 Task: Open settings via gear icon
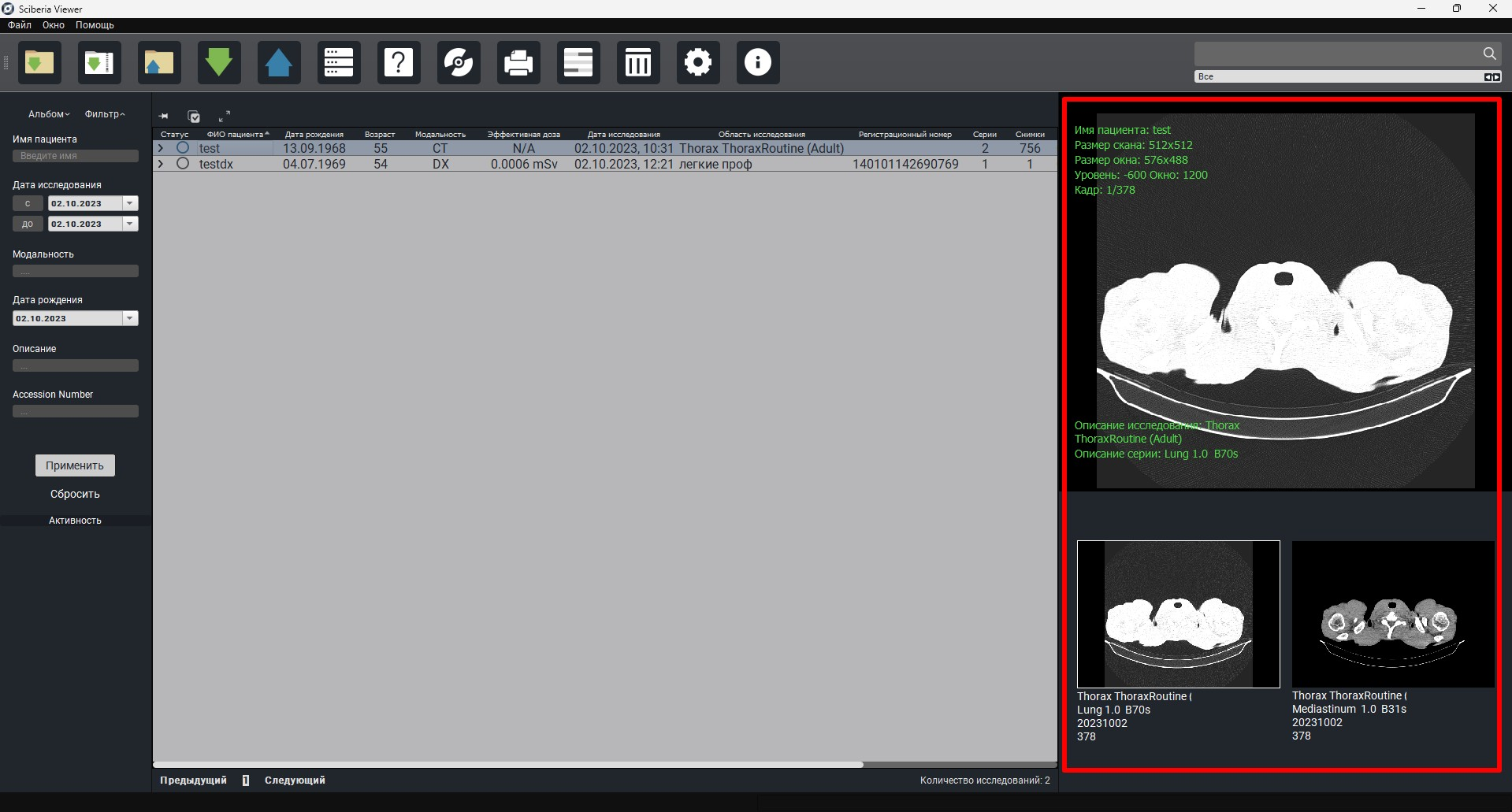(x=698, y=62)
